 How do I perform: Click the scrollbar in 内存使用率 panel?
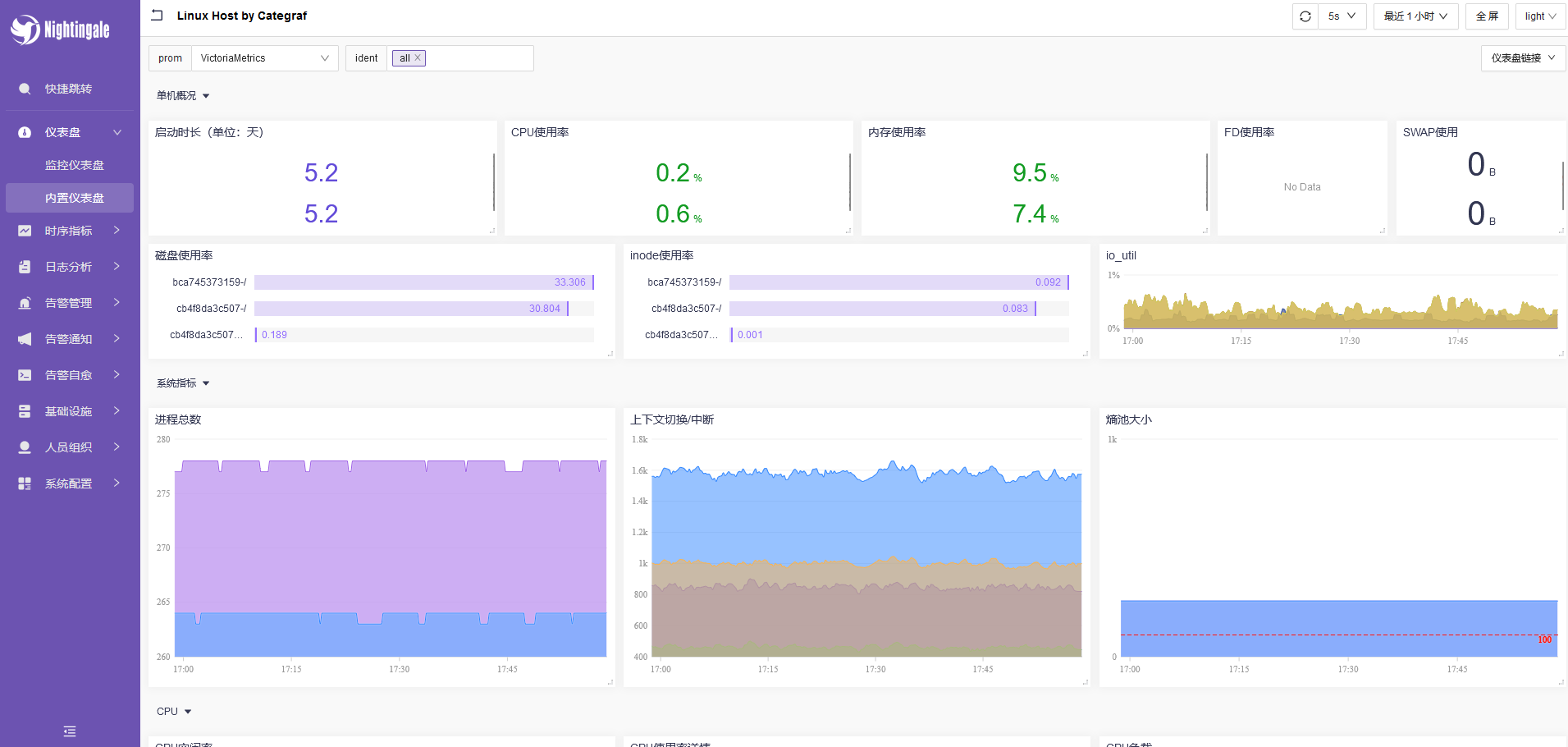tap(1207, 181)
